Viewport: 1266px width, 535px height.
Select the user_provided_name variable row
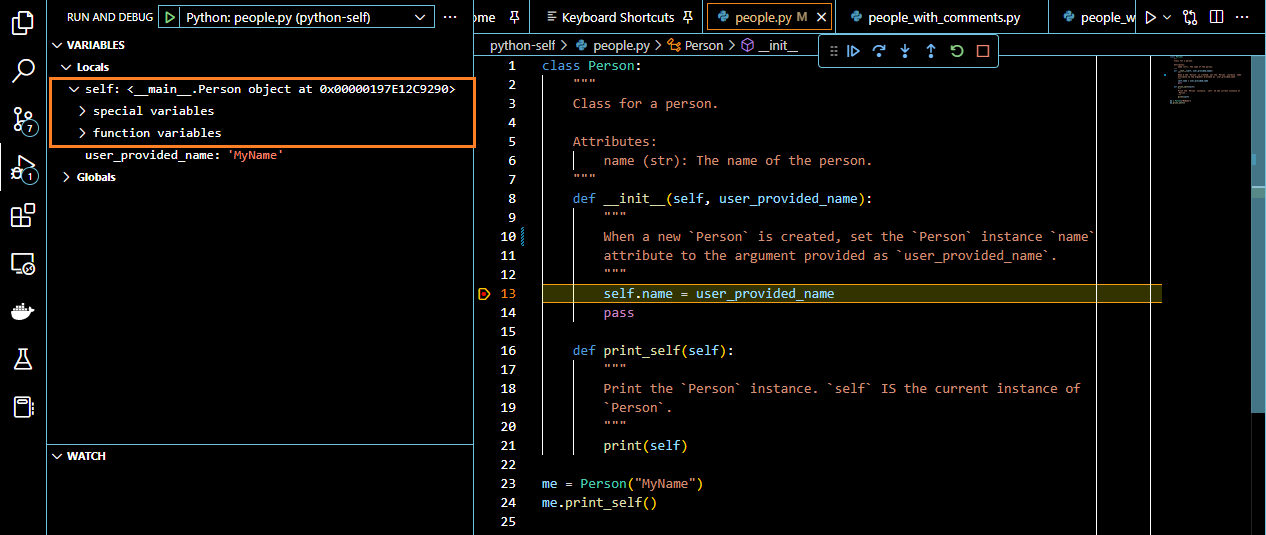261,155
